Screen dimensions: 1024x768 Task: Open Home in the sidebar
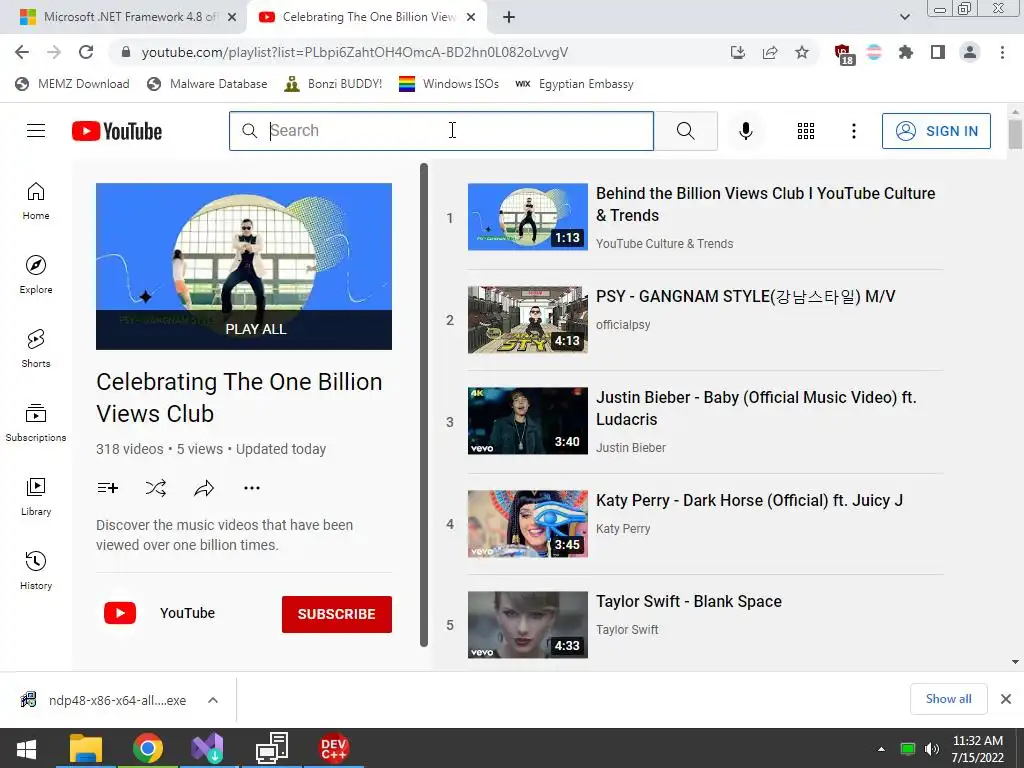(x=36, y=200)
